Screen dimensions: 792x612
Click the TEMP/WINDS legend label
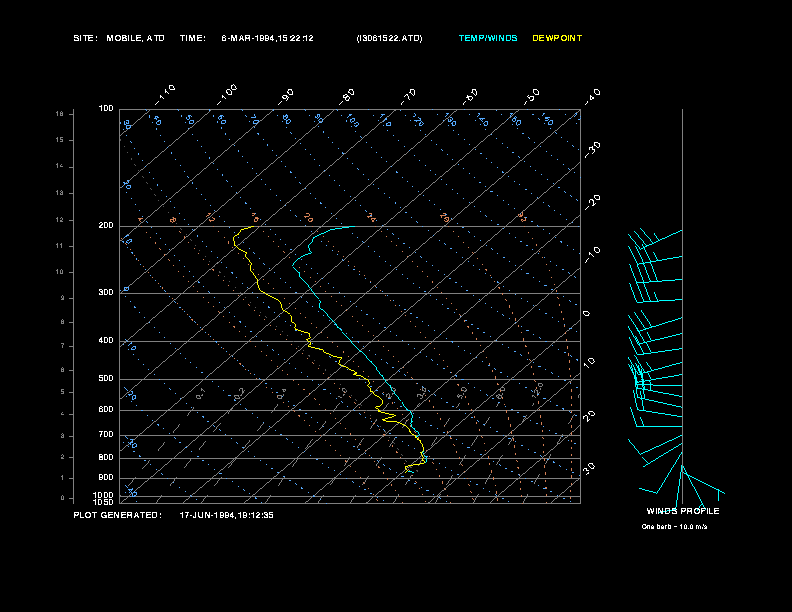488,38
